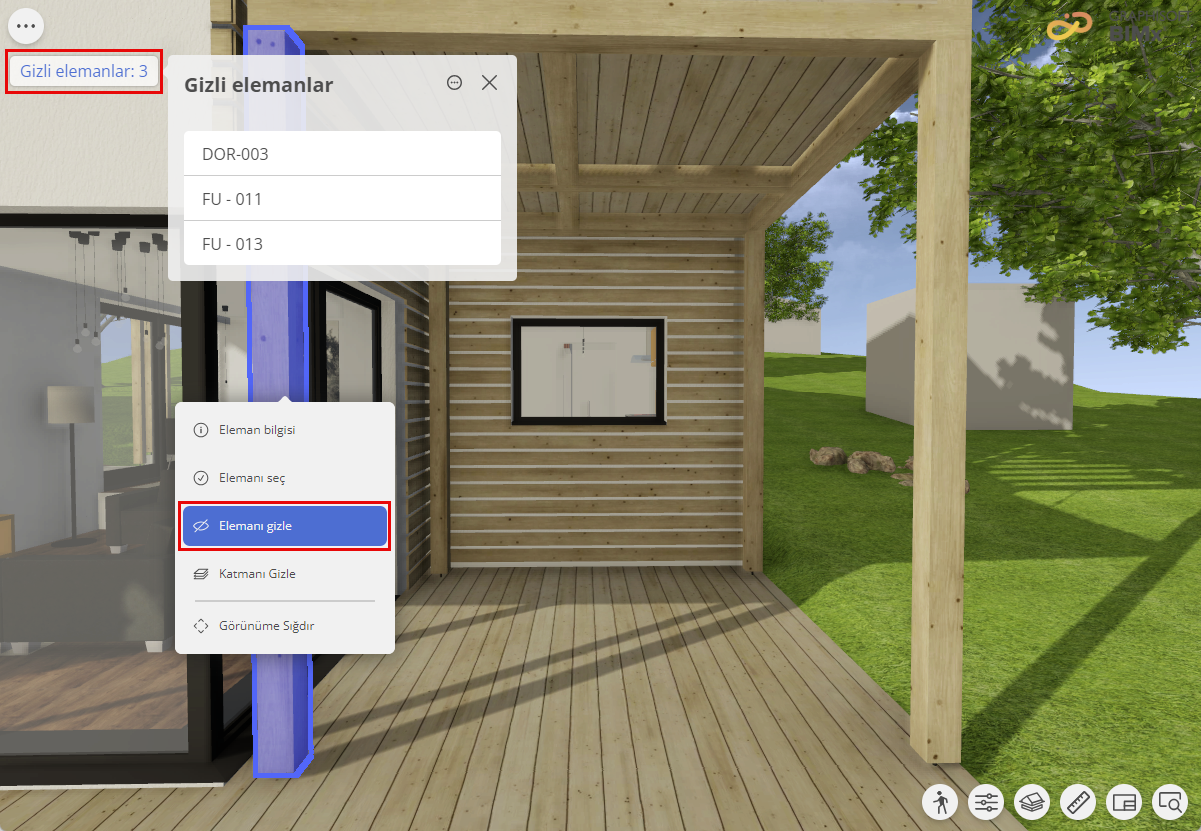
Task: Open the element search magnifier icon
Action: (x=1169, y=802)
